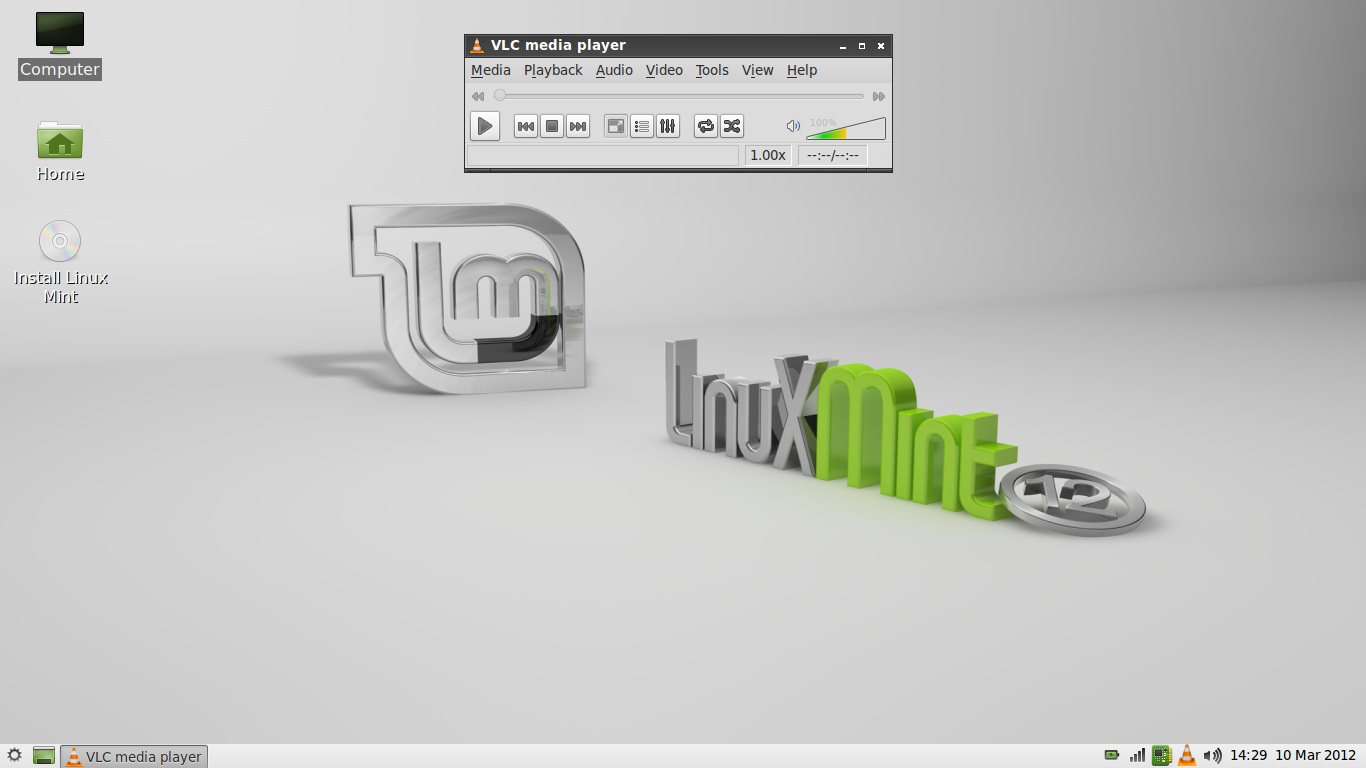Open the Audio menu
The width and height of the screenshot is (1366, 768).
pyautogui.click(x=614, y=70)
